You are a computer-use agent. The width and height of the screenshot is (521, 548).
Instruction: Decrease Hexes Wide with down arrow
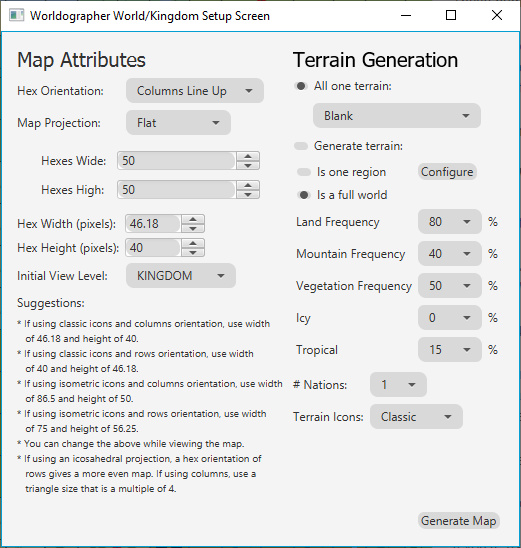point(248,165)
